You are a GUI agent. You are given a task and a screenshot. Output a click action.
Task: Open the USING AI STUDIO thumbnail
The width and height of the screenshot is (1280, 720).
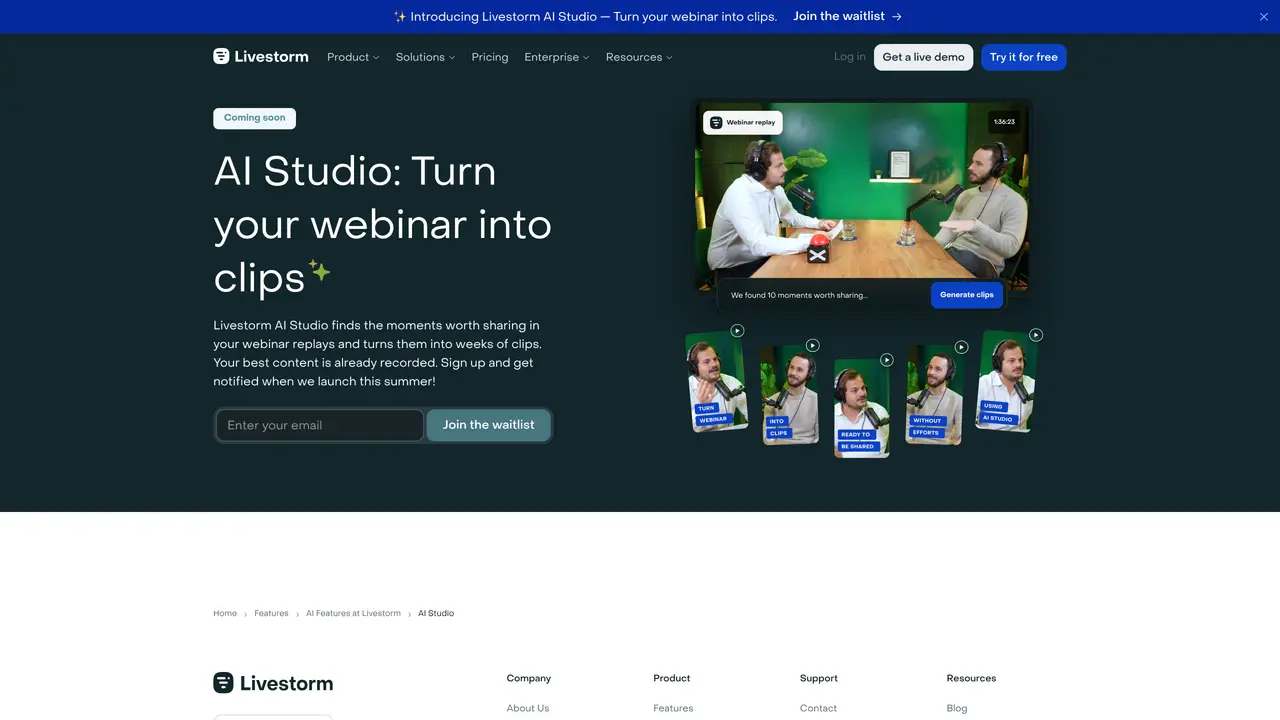(x=1008, y=382)
